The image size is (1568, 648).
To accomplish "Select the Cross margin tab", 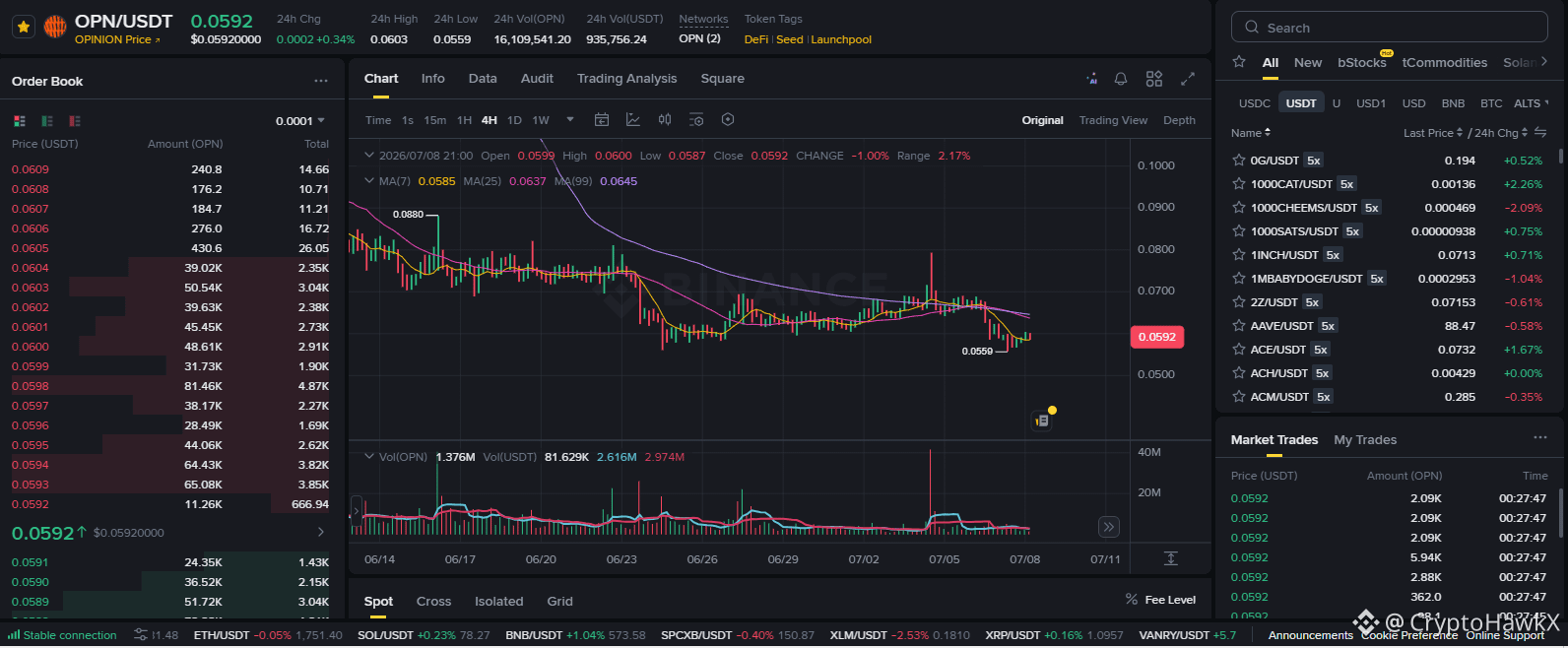I will [433, 601].
